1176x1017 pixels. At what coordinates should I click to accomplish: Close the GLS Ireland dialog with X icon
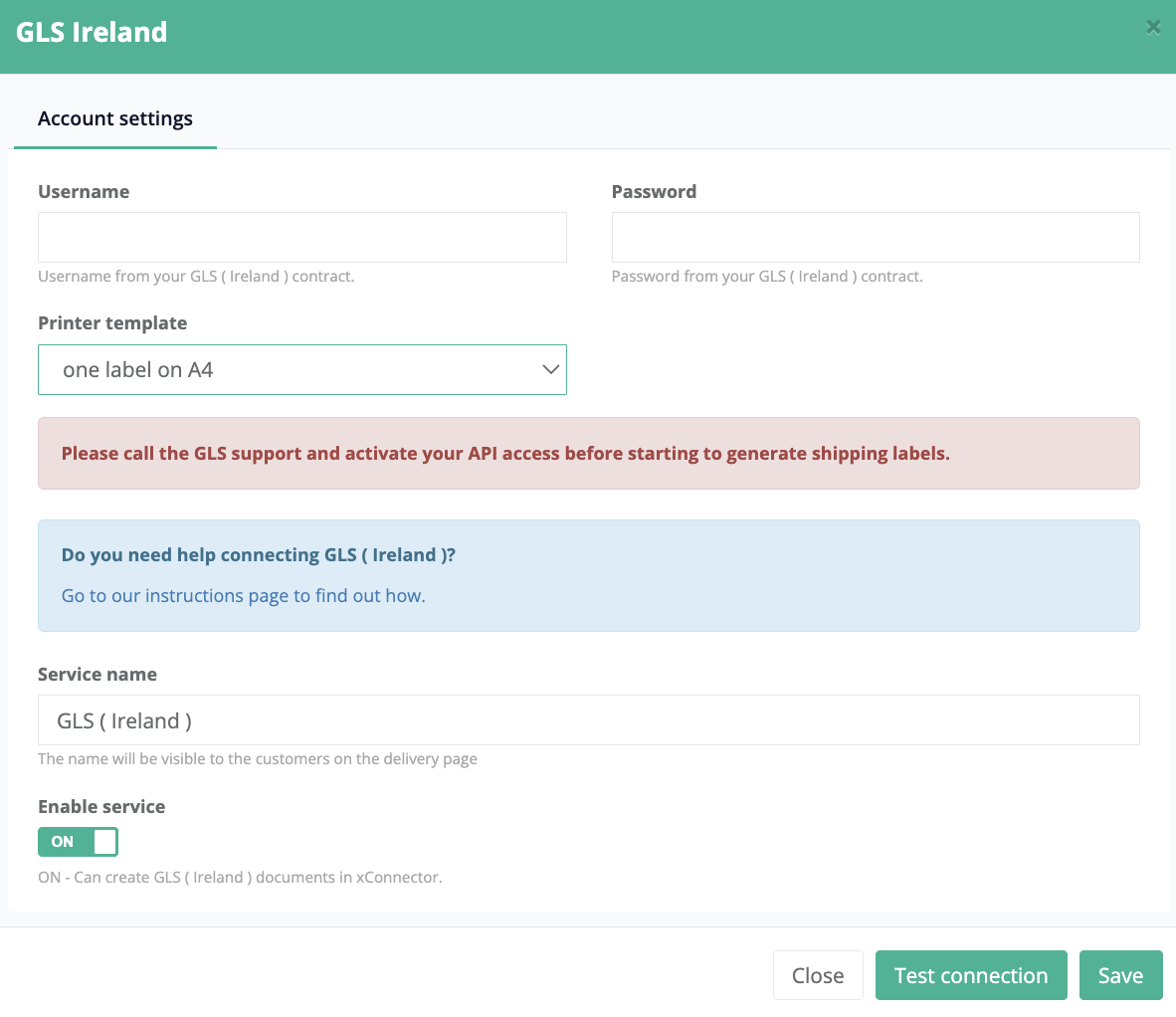pos(1153,27)
